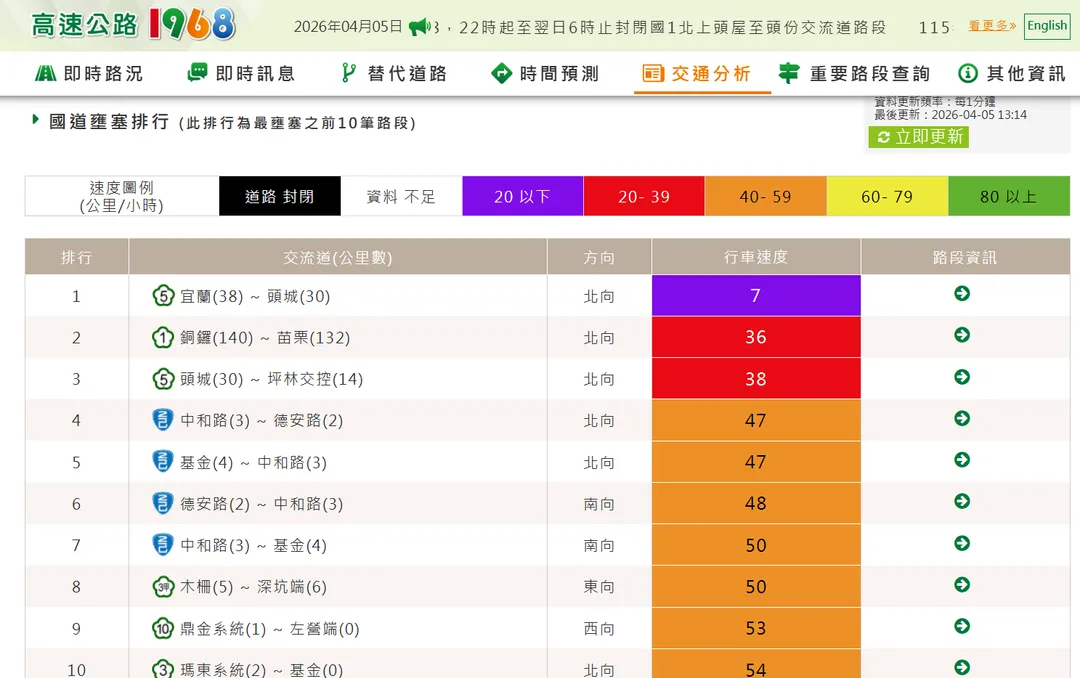This screenshot has width=1080, height=678.
Task: Click blue highway badge in 德安路(2)~中和路(3) row
Action: coord(163,503)
